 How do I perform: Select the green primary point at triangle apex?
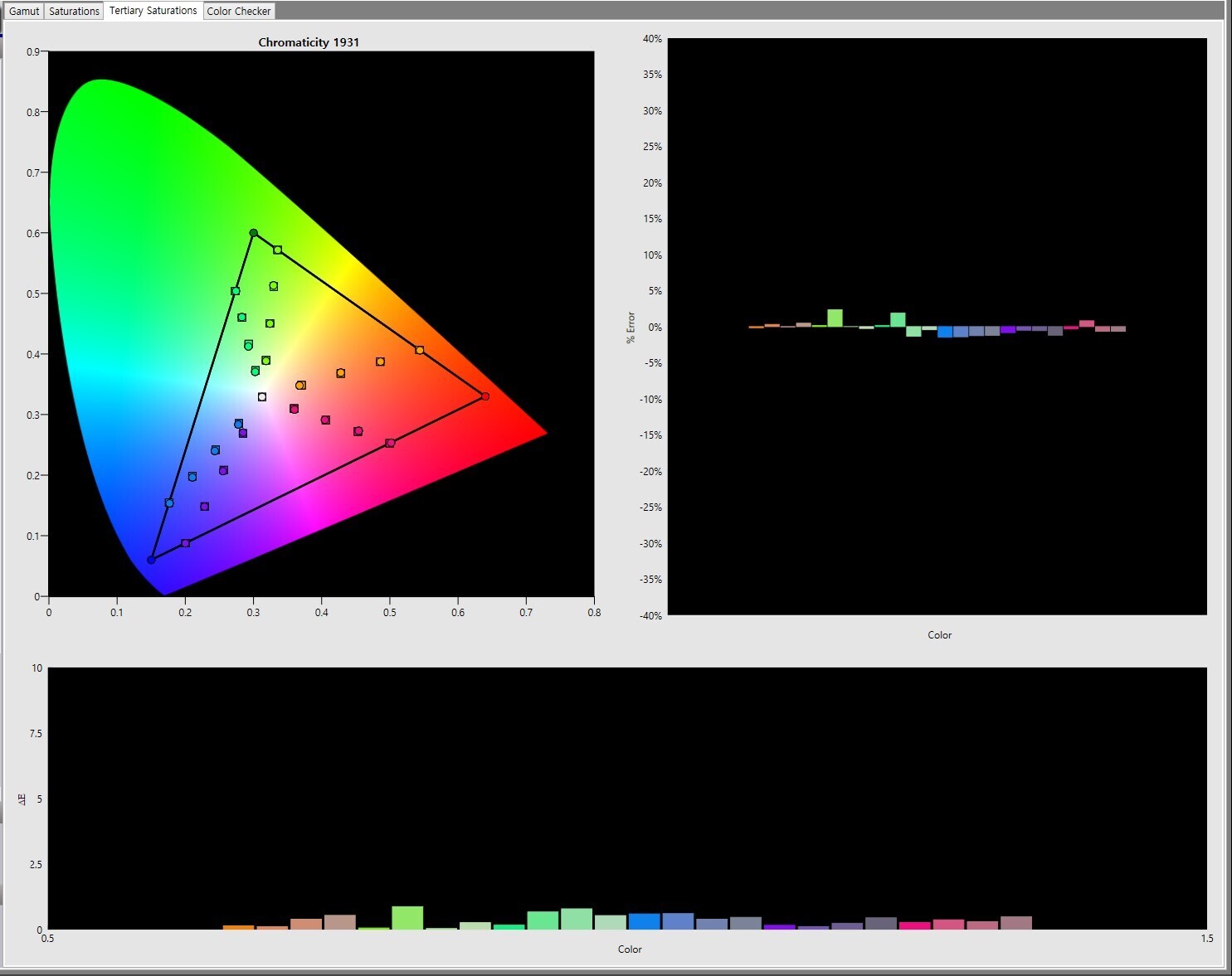pos(254,233)
